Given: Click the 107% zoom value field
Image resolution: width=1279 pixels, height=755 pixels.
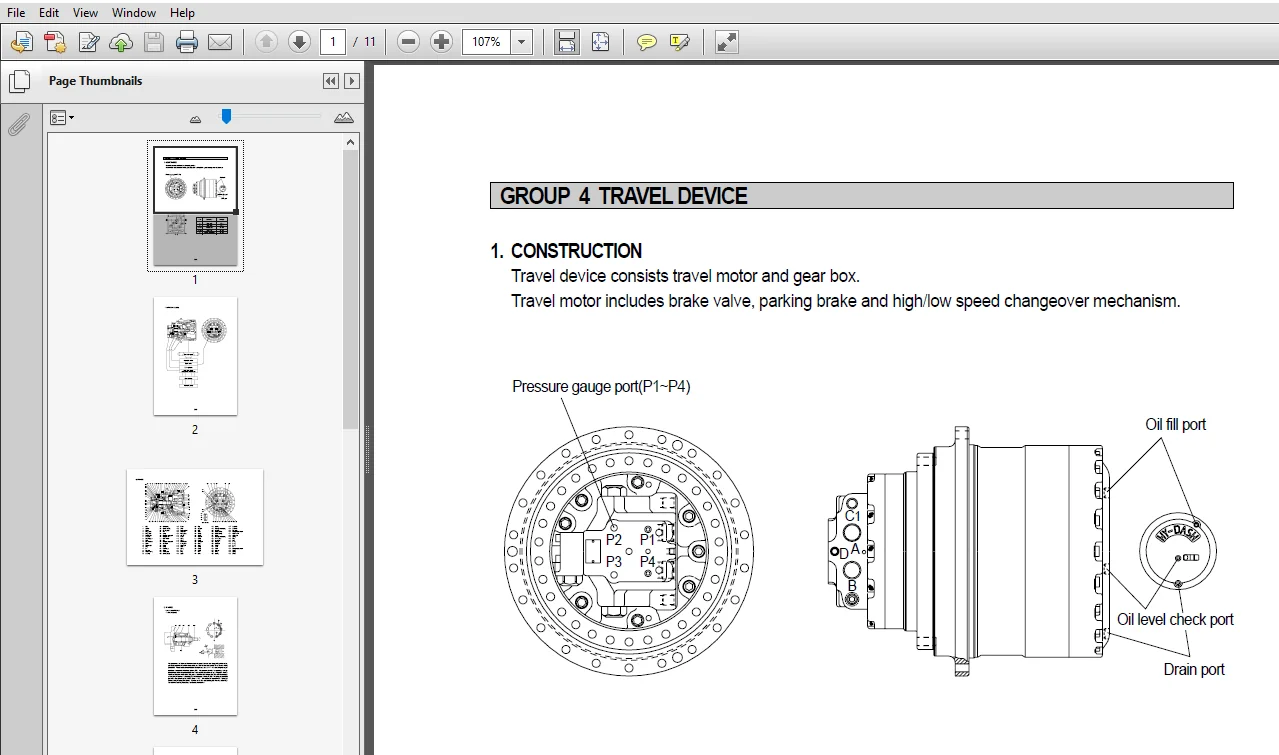Looking at the screenshot, I should (486, 42).
